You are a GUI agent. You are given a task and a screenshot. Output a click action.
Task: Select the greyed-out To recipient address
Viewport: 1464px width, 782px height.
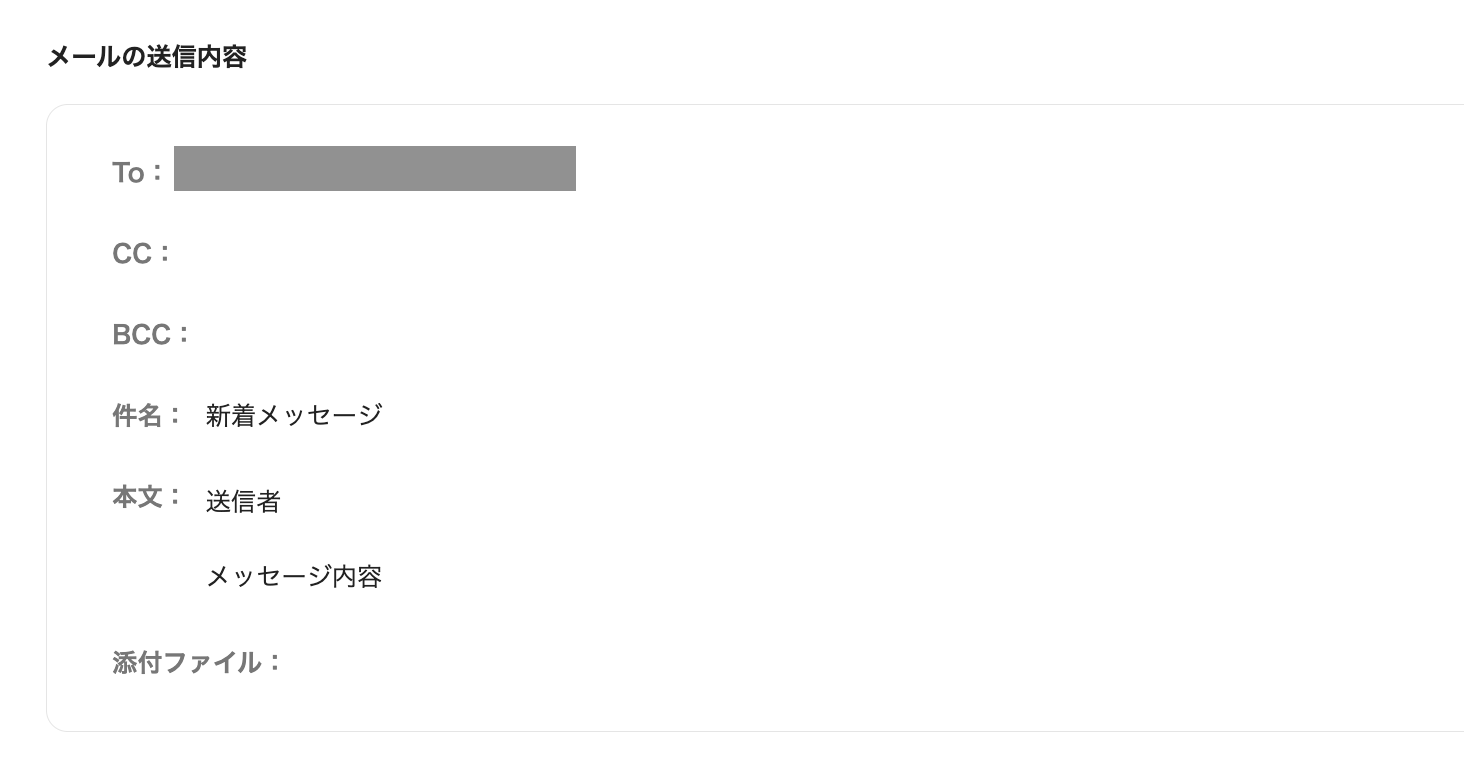tap(374, 169)
